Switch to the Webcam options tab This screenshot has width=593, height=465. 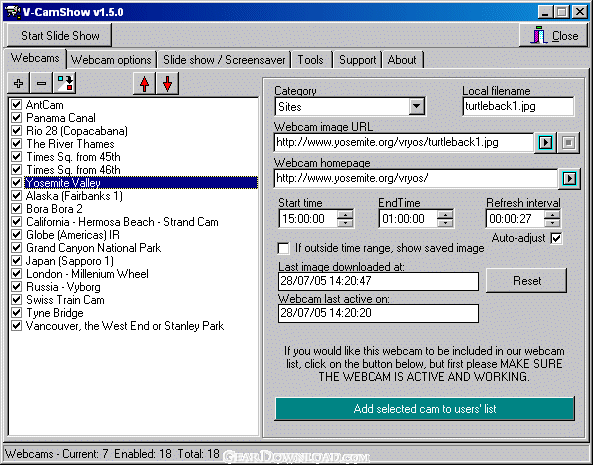111,60
